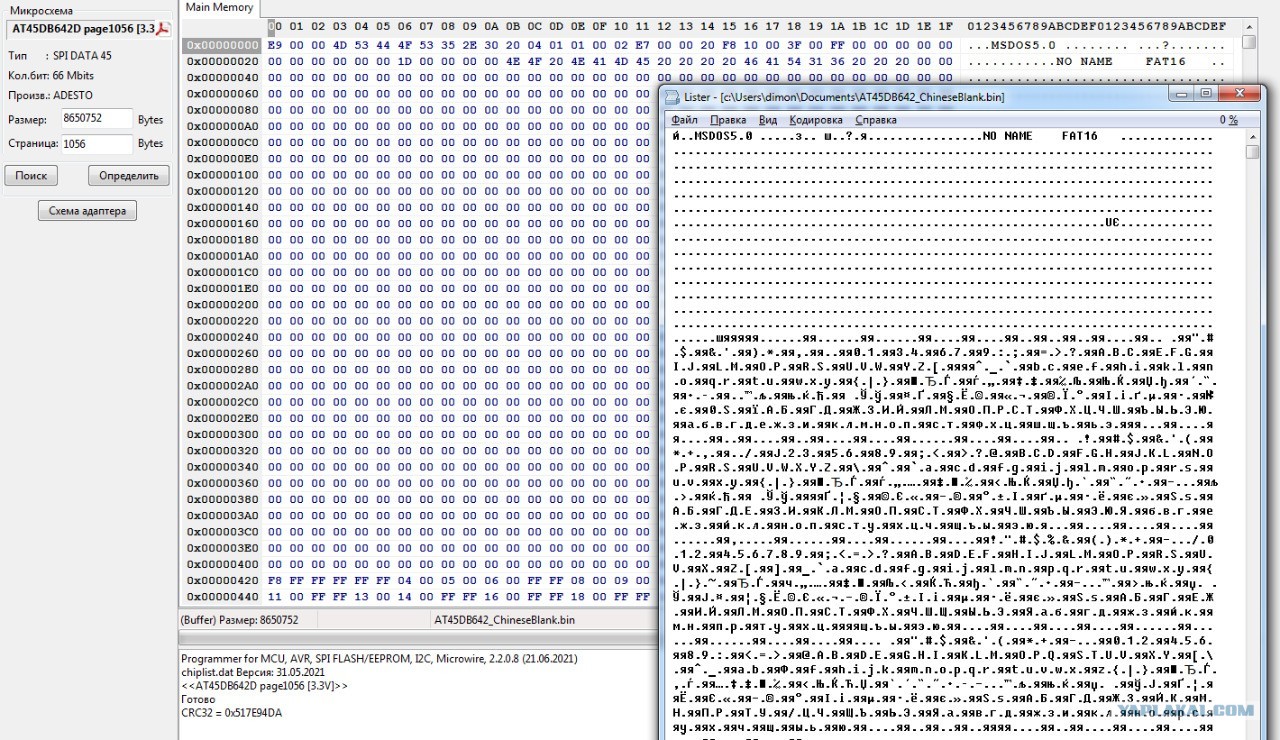Open the Справка menu in Lister
This screenshot has height=740, width=1280.
pos(875,120)
